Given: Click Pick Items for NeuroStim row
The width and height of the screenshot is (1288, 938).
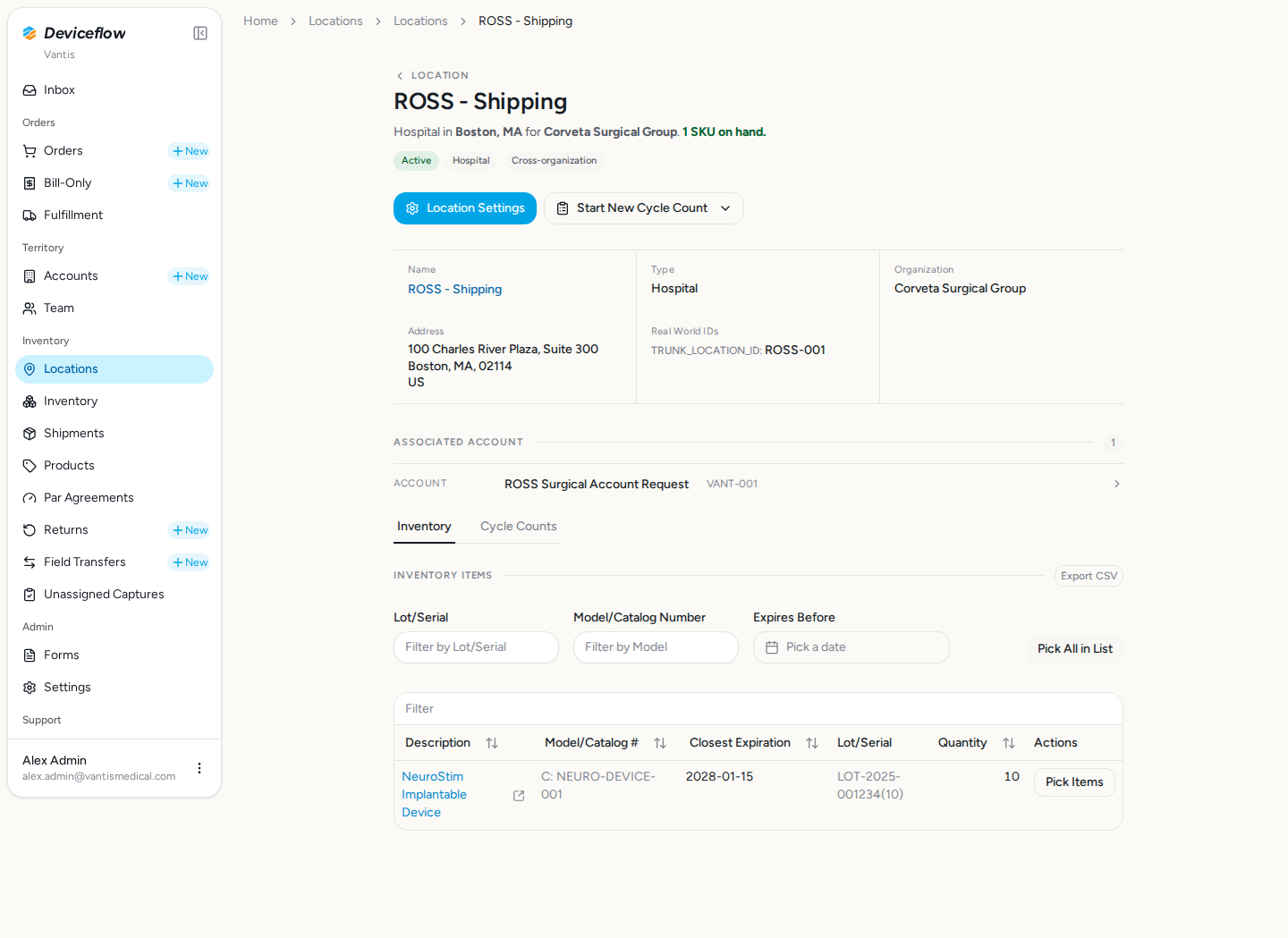Looking at the screenshot, I should [x=1074, y=782].
